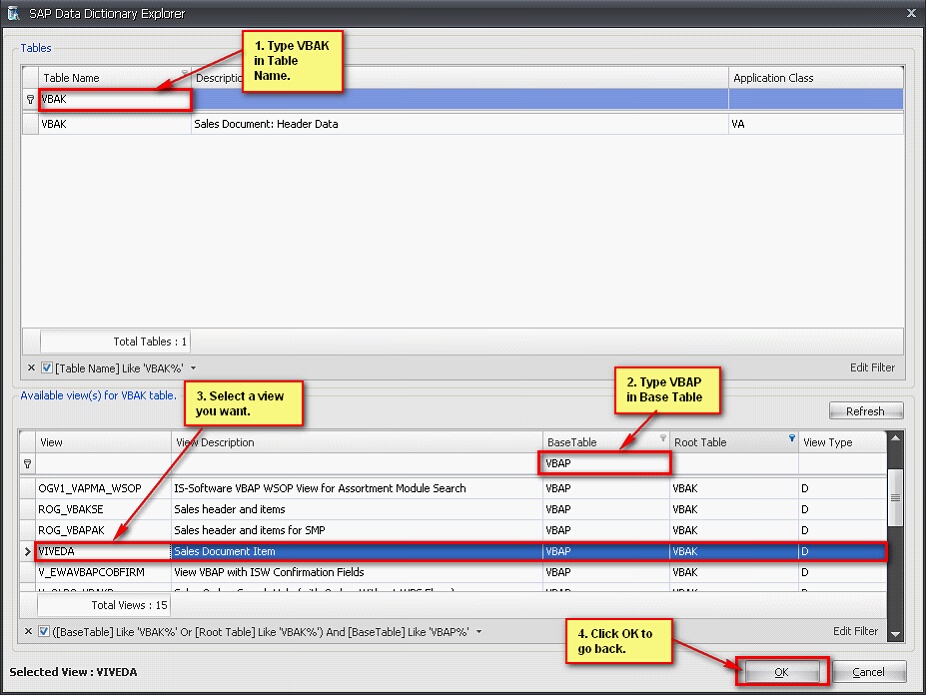
Task: Sort by the BaseTable column header
Action: [605, 442]
